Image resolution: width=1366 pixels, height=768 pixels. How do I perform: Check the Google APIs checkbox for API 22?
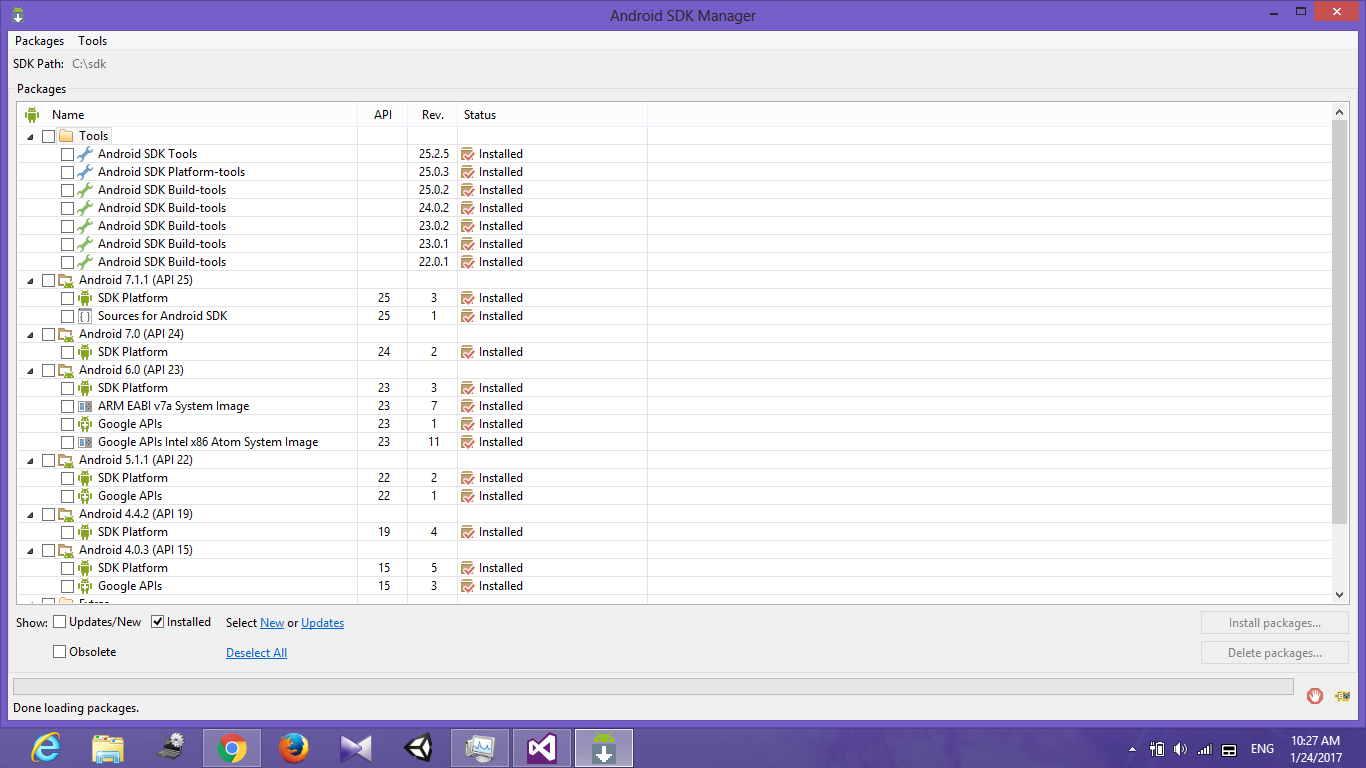(x=67, y=496)
